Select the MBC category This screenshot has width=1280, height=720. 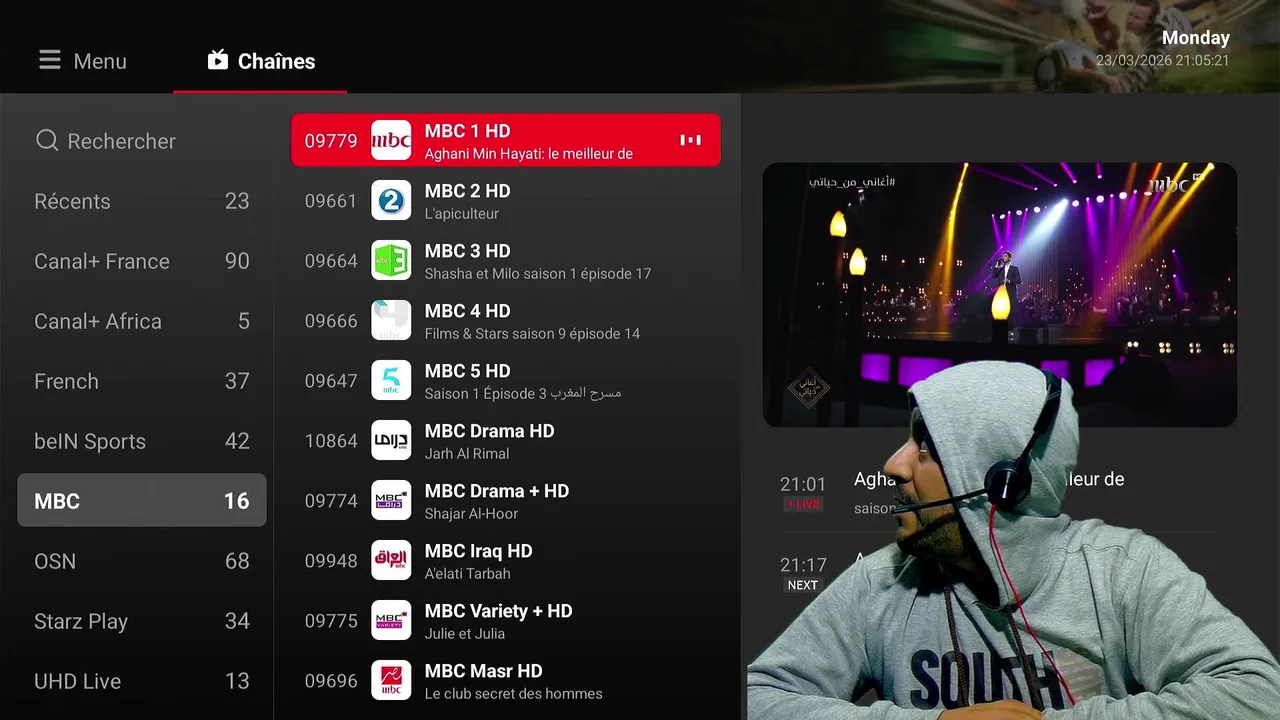(142, 500)
